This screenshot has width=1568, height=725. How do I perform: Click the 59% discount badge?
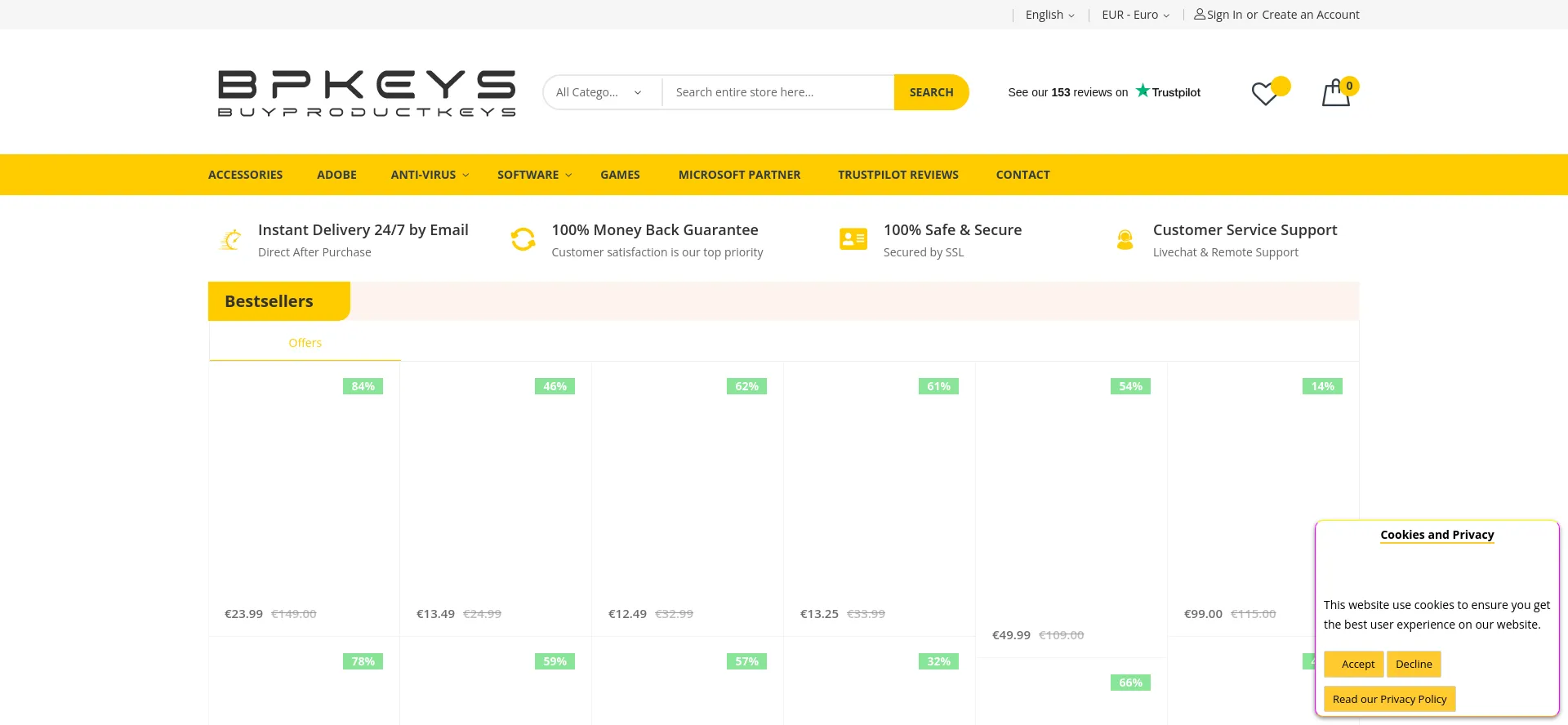pyautogui.click(x=555, y=661)
